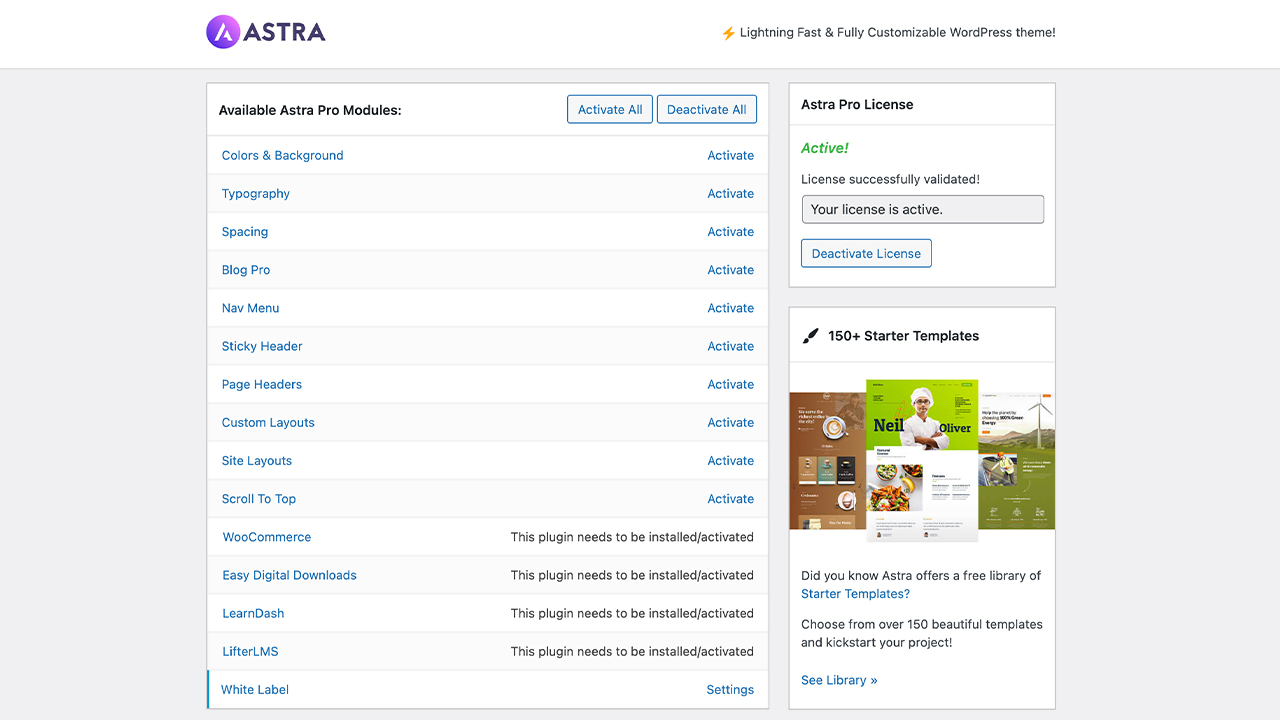Open the Spacing module link
Image resolution: width=1280 pixels, height=720 pixels.
click(x=245, y=232)
